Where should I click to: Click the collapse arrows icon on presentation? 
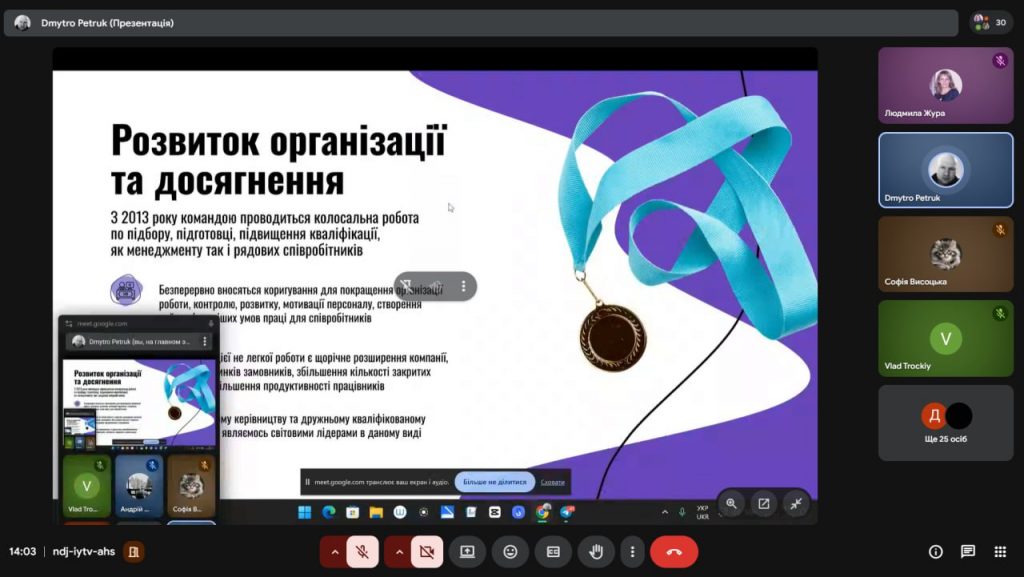(796, 503)
